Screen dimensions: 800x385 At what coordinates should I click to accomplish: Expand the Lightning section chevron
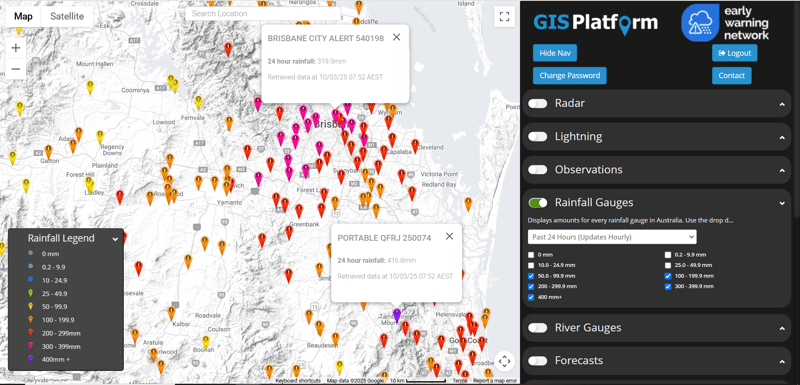782,137
